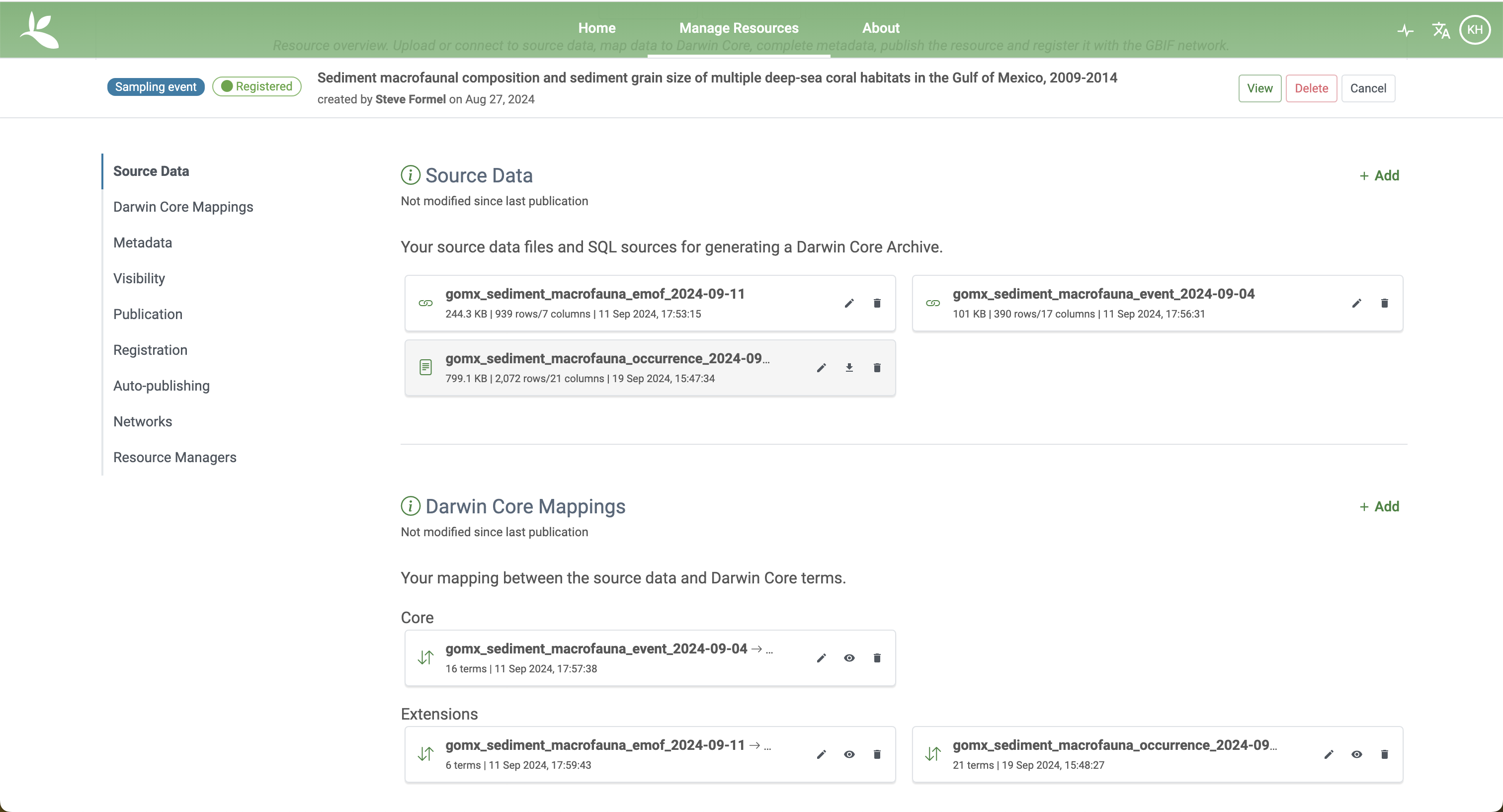
Task: Open the emof extension mapping title
Action: point(608,745)
